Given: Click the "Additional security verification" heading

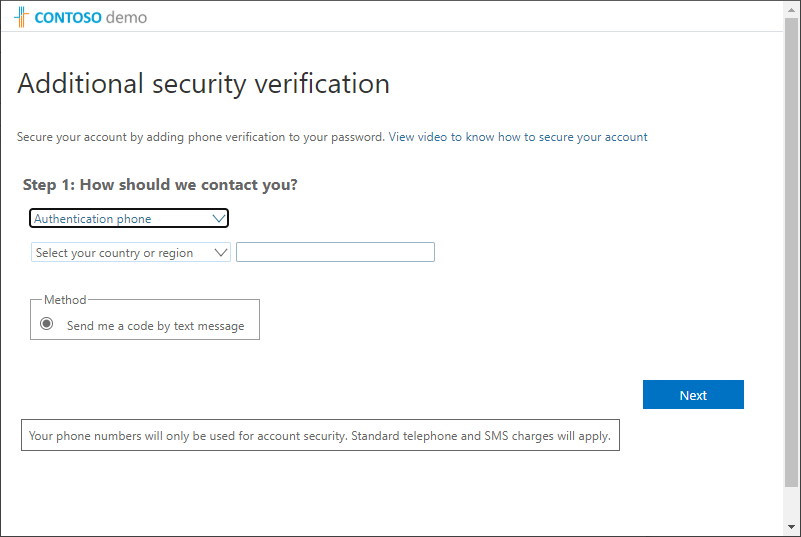Looking at the screenshot, I should click(203, 83).
